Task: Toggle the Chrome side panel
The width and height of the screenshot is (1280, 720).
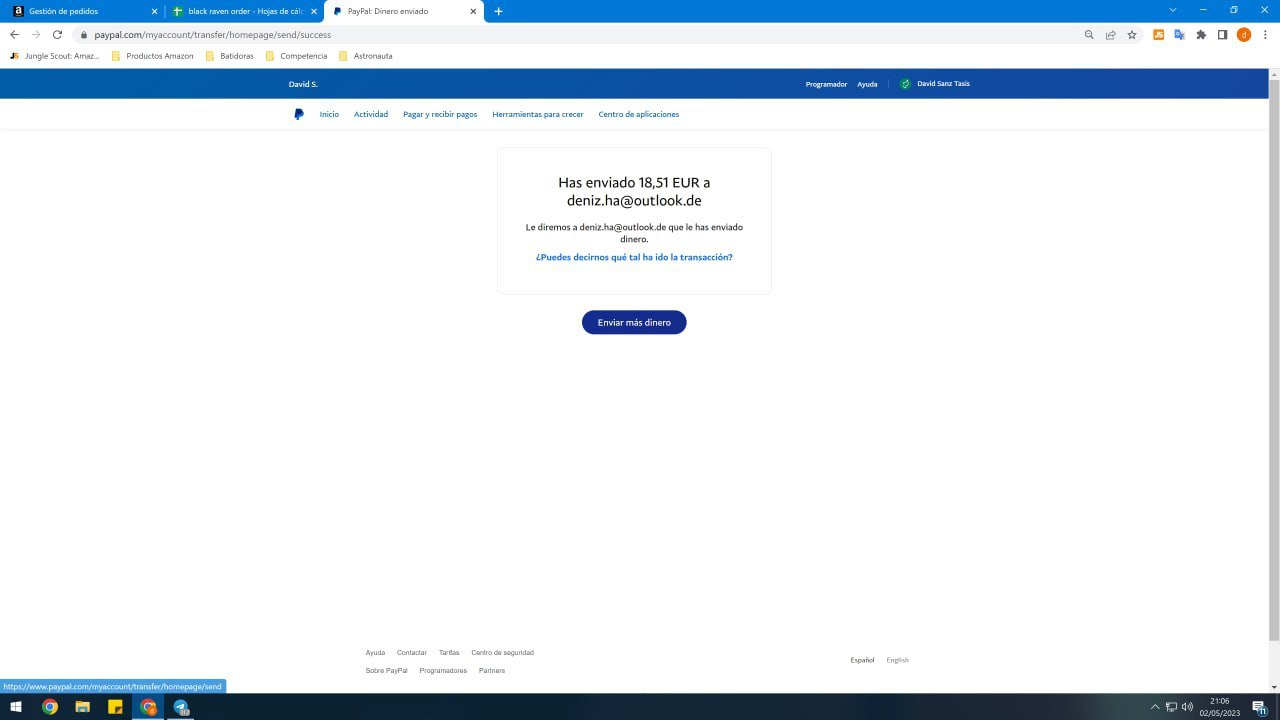Action: point(1222,35)
